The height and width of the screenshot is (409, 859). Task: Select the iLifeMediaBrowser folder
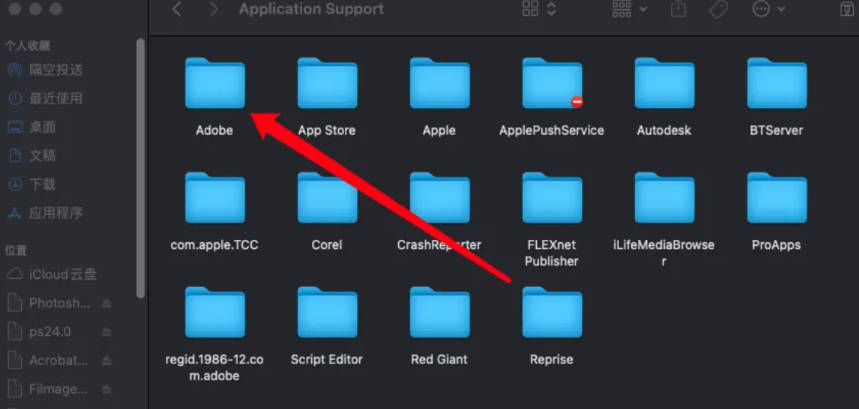pyautogui.click(x=665, y=198)
